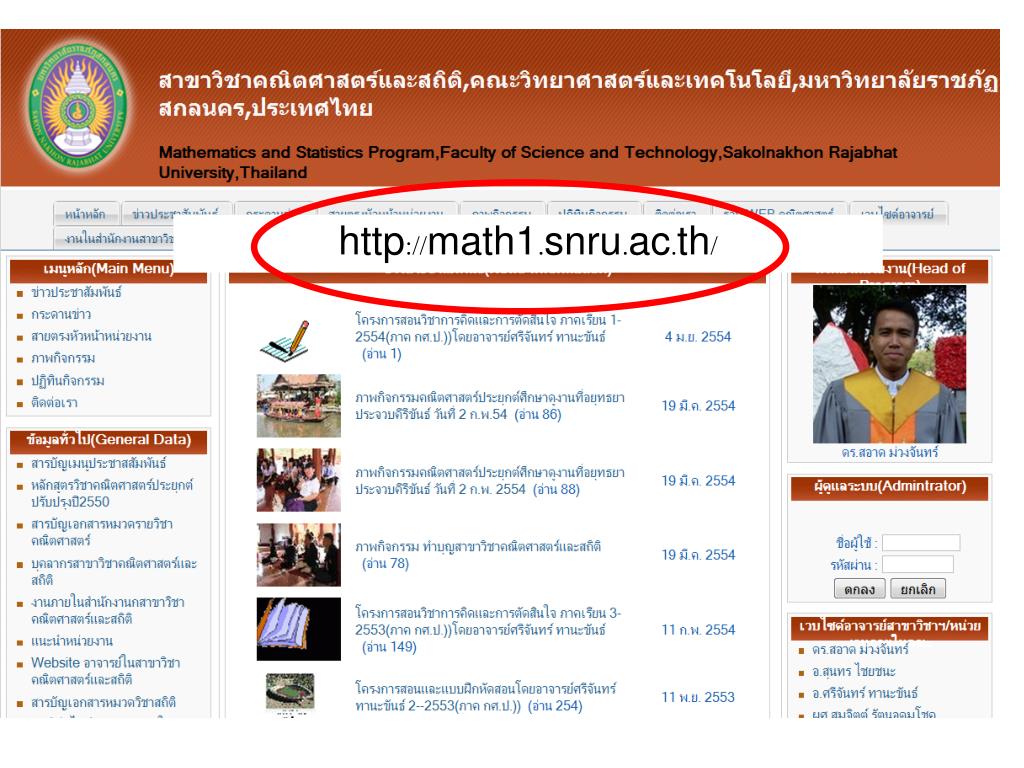The width and height of the screenshot is (1024, 768).
Task: Open หลักสูตรวิชาคณิตศาสตร์ประยุกต์ ปรับปรุงปี2550 link
Action: point(112,493)
